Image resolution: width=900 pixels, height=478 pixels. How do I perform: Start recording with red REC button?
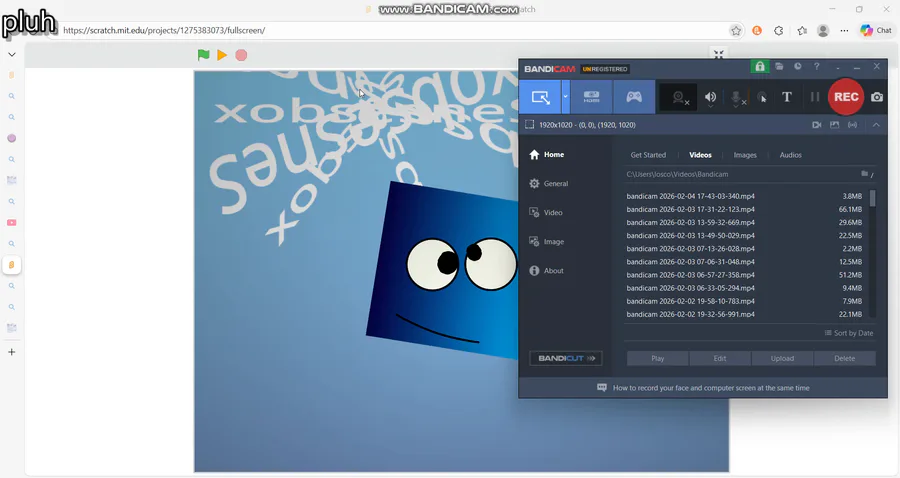846,97
